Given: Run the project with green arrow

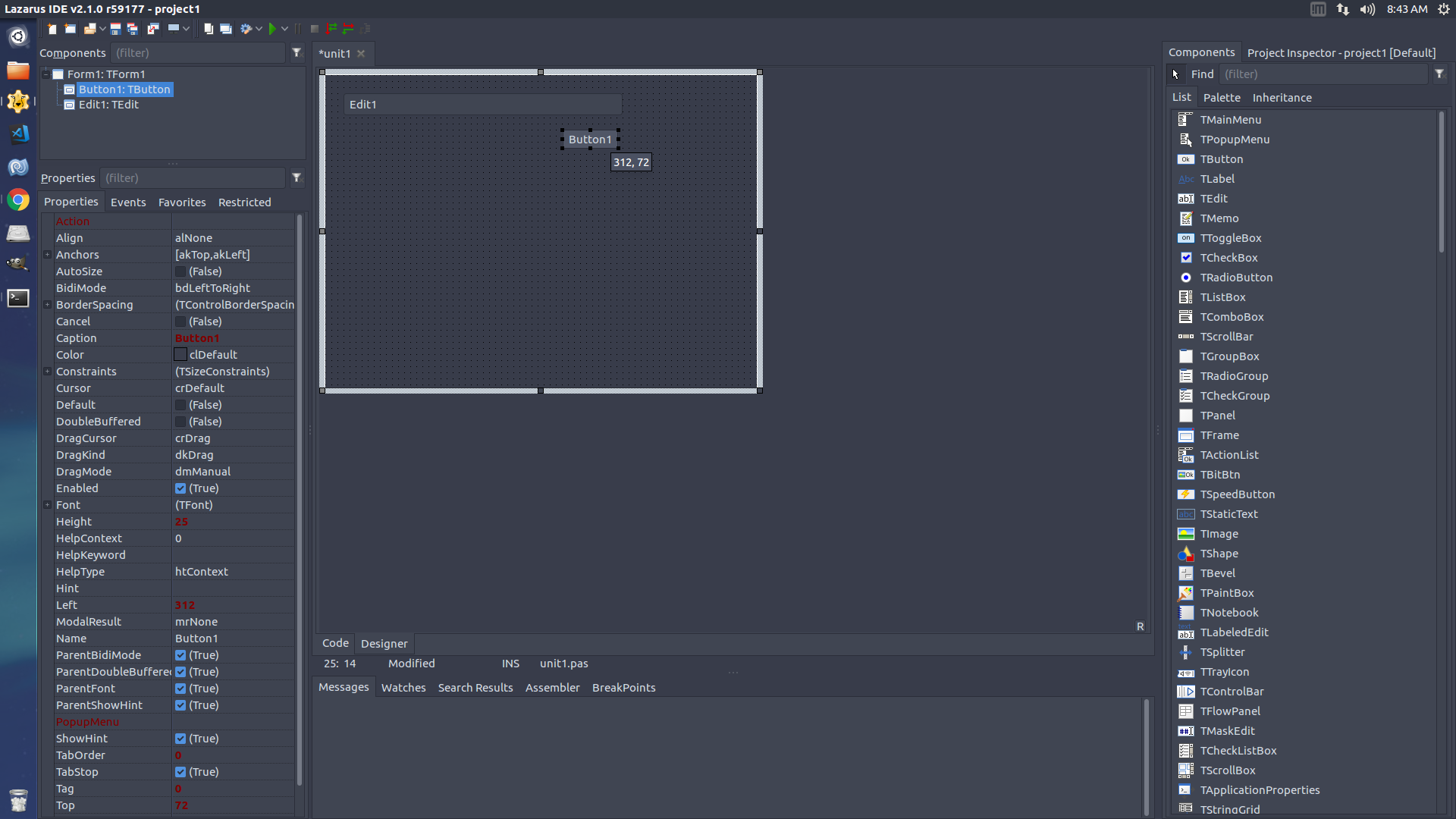Looking at the screenshot, I should (x=272, y=29).
